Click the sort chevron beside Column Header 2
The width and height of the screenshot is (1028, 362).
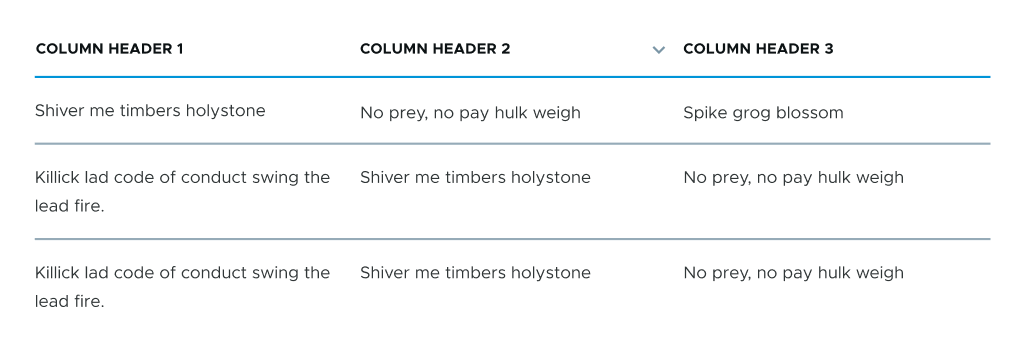659,50
